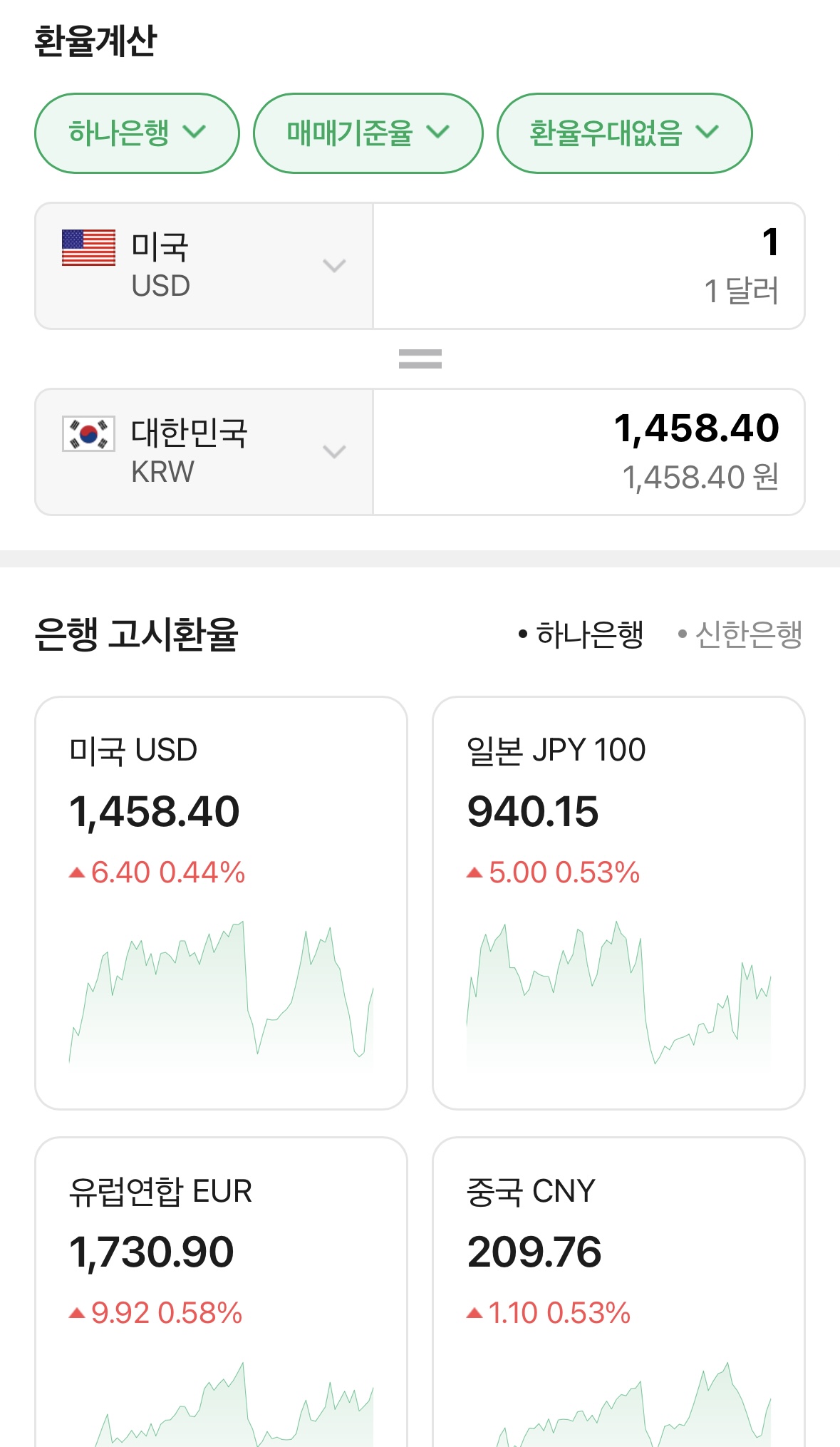This screenshot has height=1447, width=840.
Task: Expand the 대한민국 KRW currency selector chevron
Action: (334, 452)
